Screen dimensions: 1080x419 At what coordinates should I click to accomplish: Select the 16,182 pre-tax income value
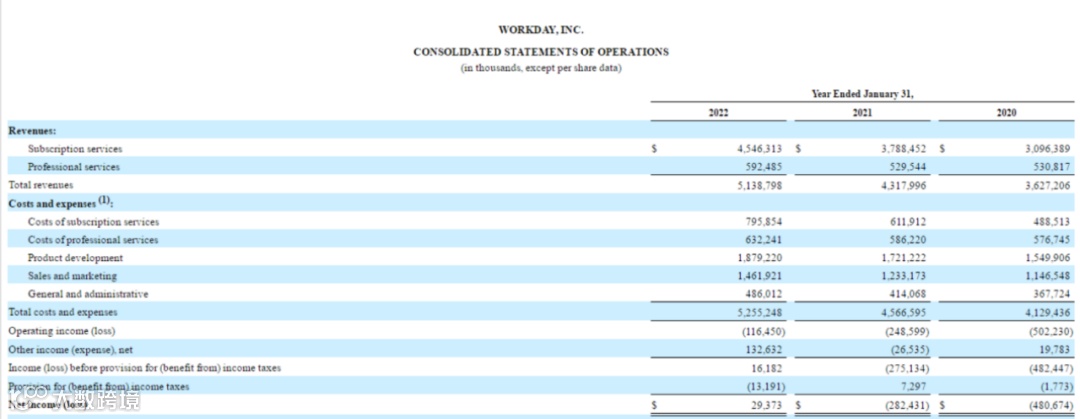[768, 369]
